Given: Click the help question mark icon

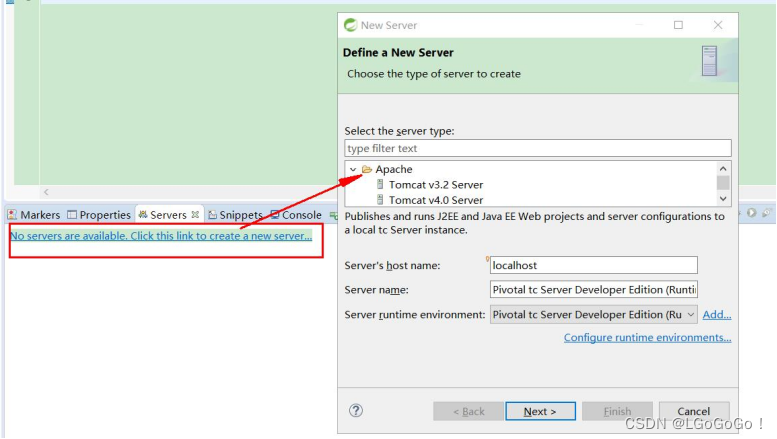Looking at the screenshot, I should [356, 410].
